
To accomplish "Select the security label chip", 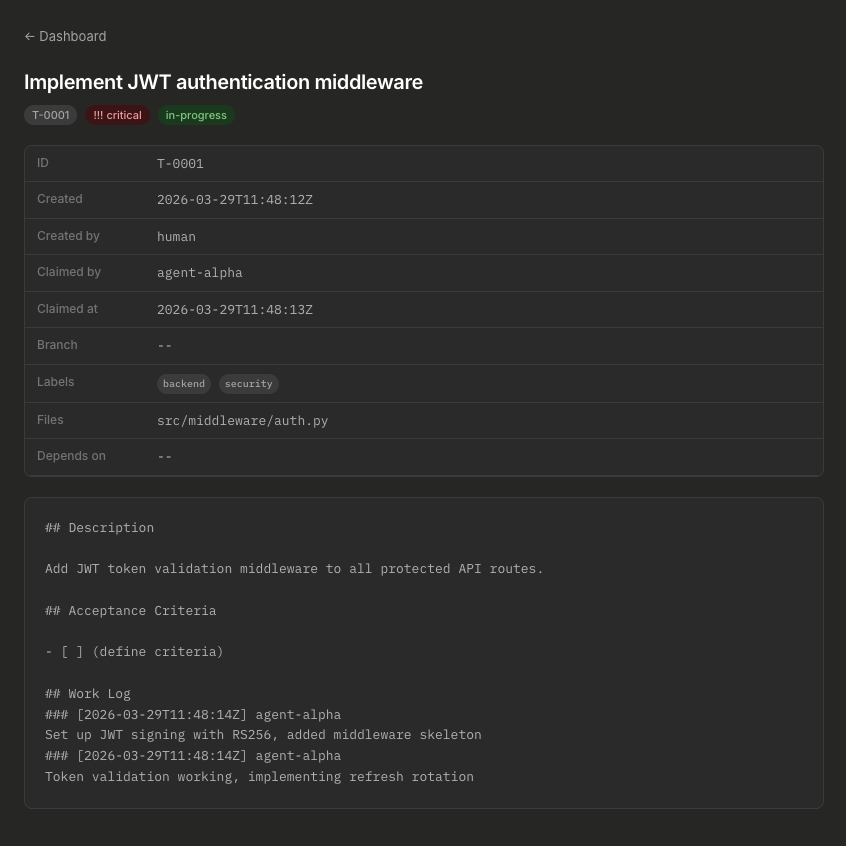I will [x=249, y=384].
